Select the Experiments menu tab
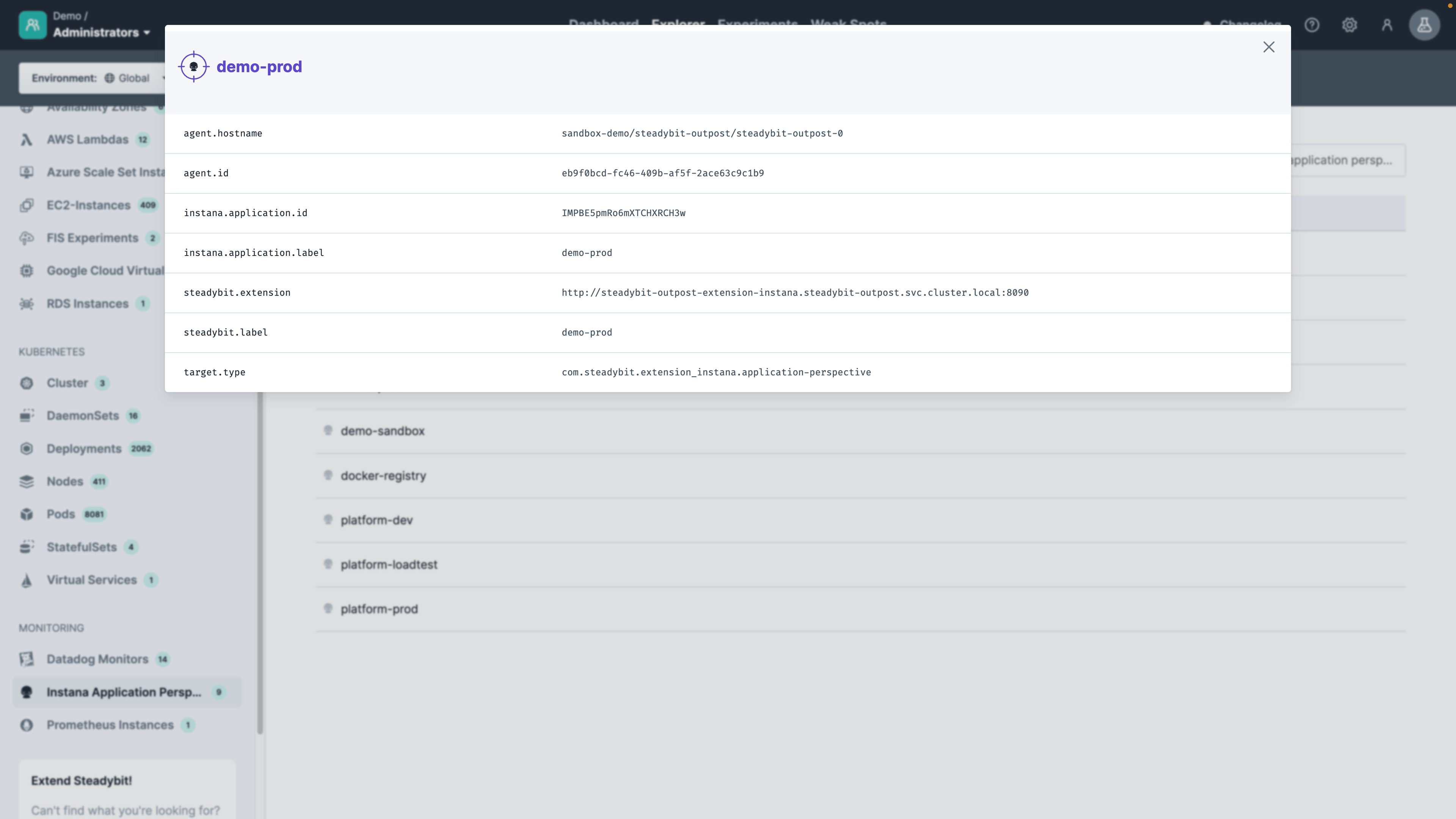1456x819 pixels. pyautogui.click(x=757, y=24)
